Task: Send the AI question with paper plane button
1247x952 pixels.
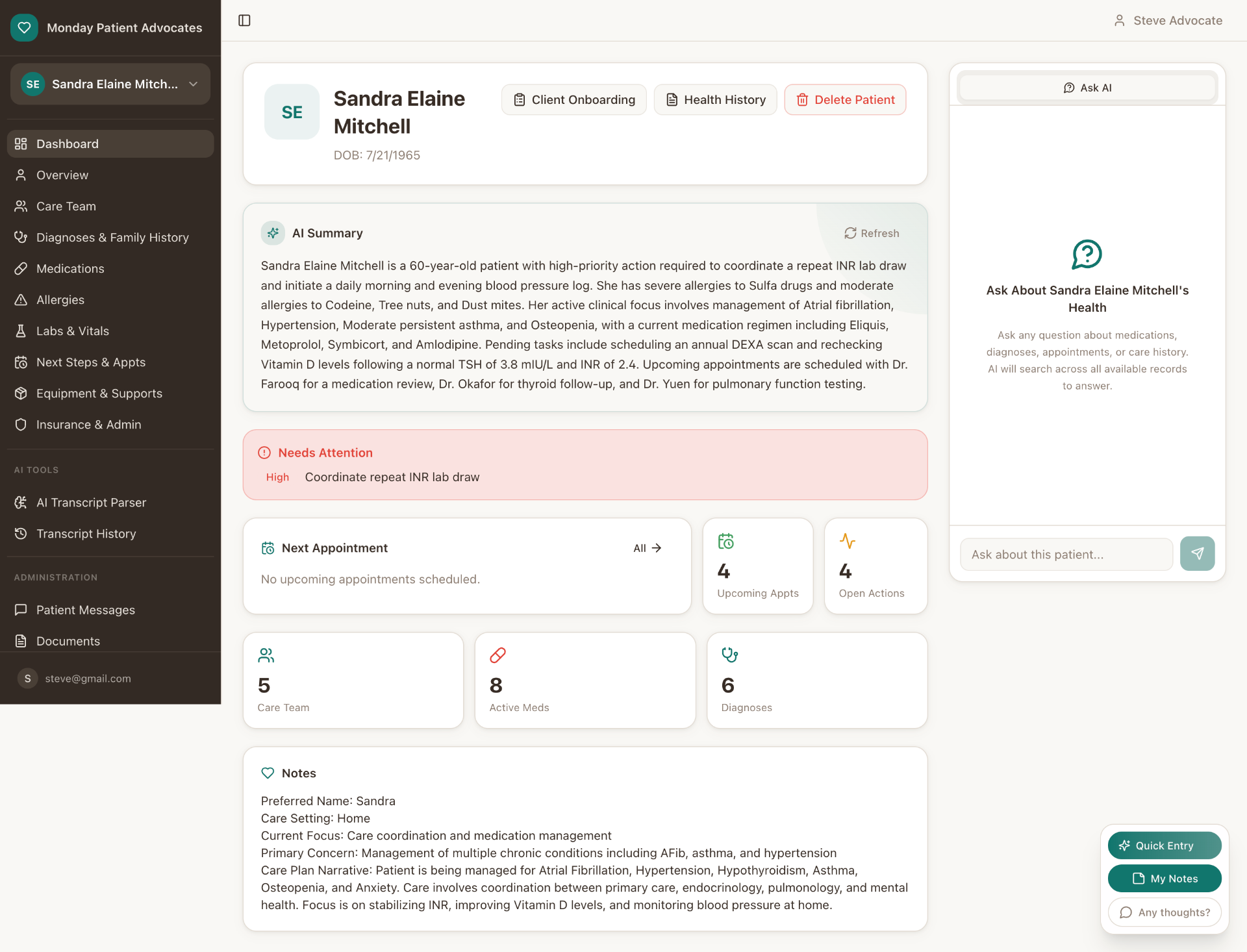Action: coord(1197,553)
